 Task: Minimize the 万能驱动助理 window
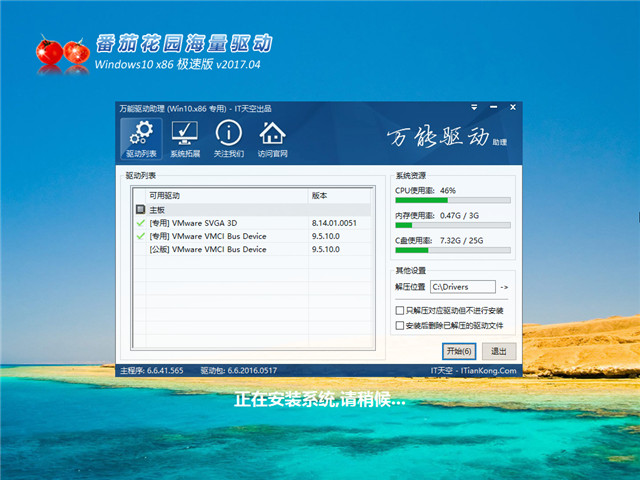click(x=493, y=107)
